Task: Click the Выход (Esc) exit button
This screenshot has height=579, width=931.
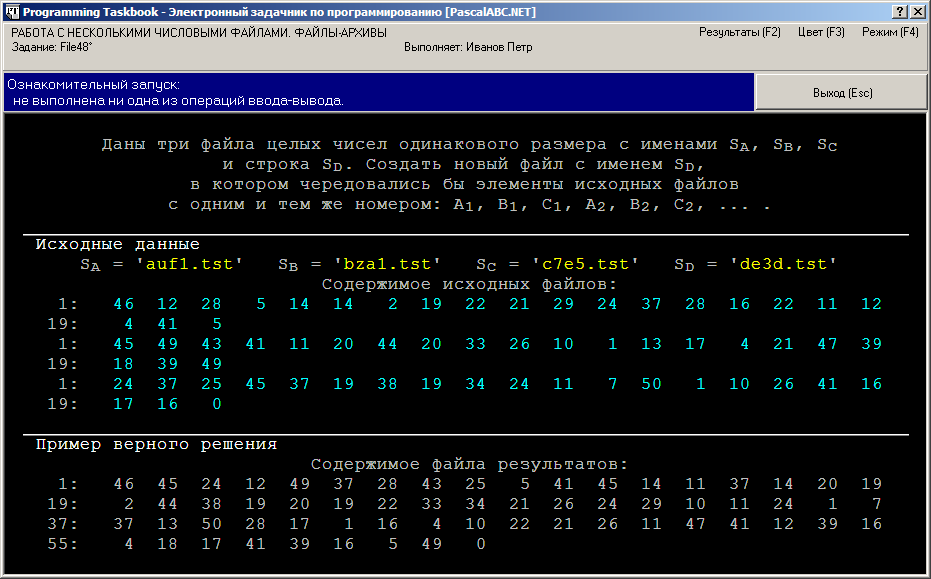Action: click(841, 93)
